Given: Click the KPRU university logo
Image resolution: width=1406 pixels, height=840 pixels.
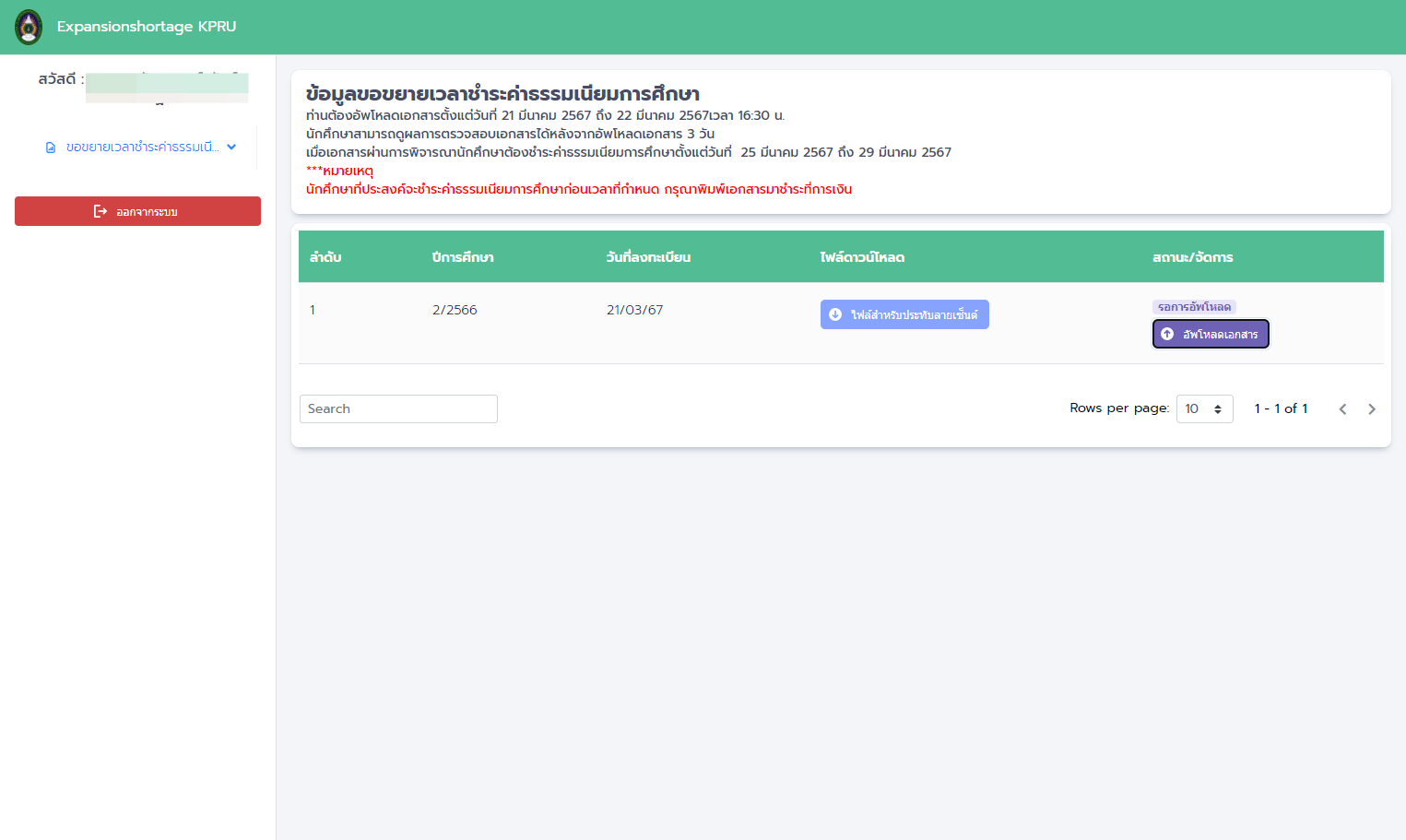Looking at the screenshot, I should (29, 27).
